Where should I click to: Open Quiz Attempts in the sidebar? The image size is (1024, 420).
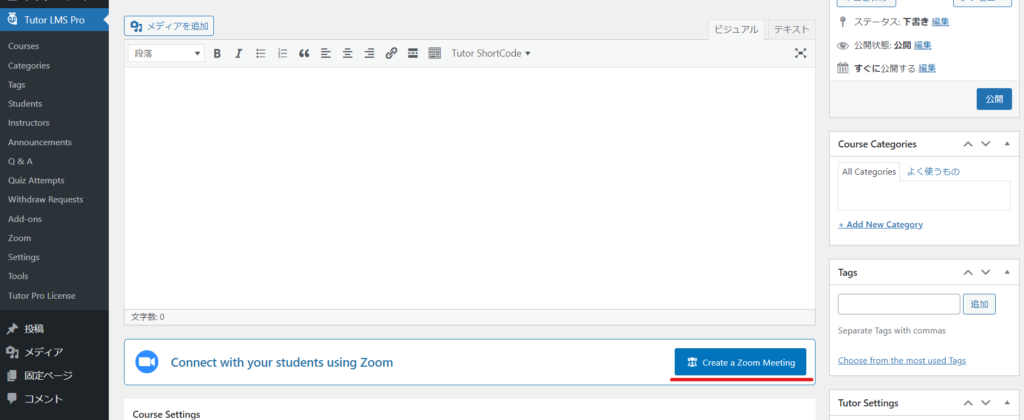[36, 180]
